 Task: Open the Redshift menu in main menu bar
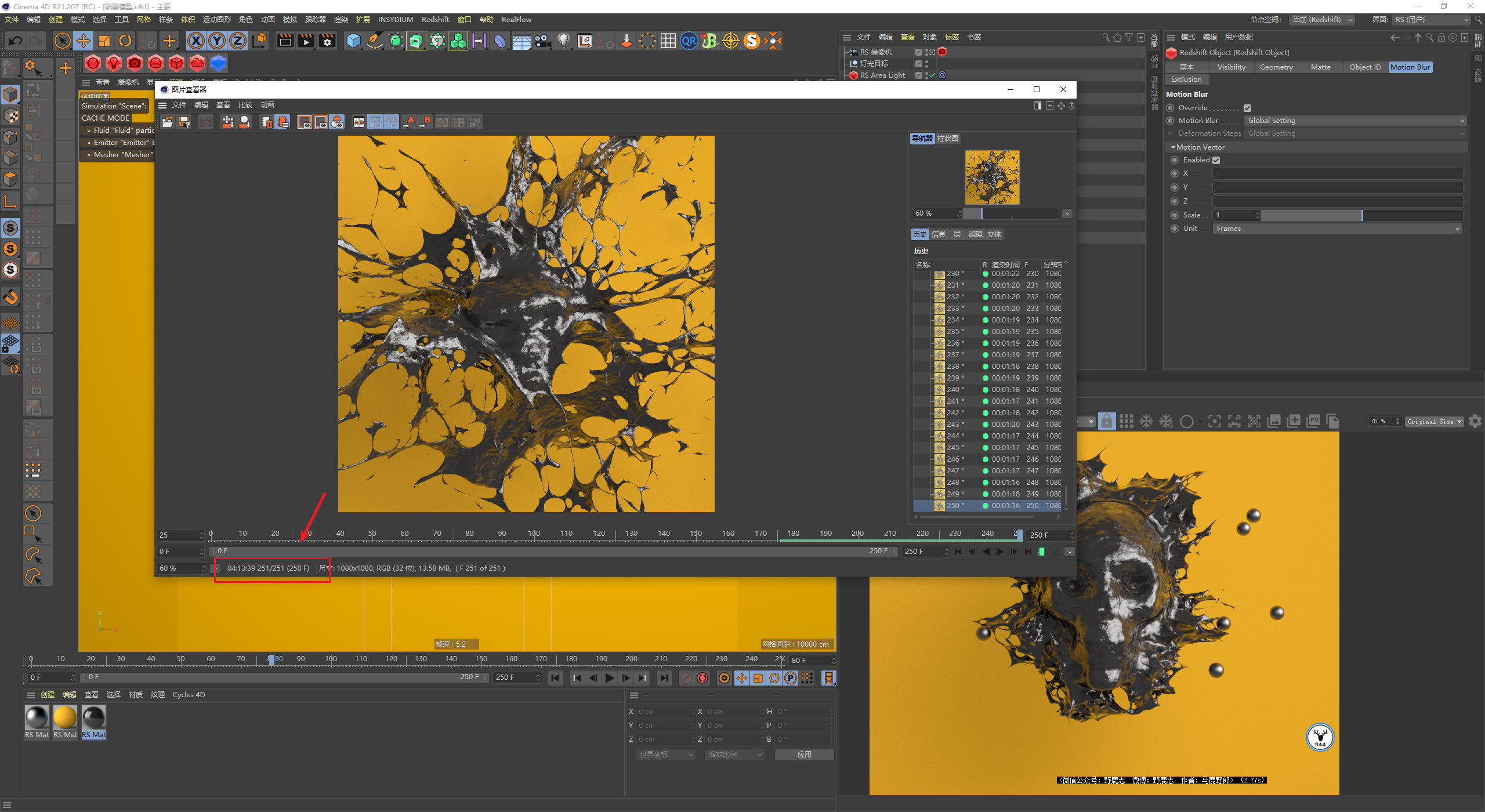(435, 20)
